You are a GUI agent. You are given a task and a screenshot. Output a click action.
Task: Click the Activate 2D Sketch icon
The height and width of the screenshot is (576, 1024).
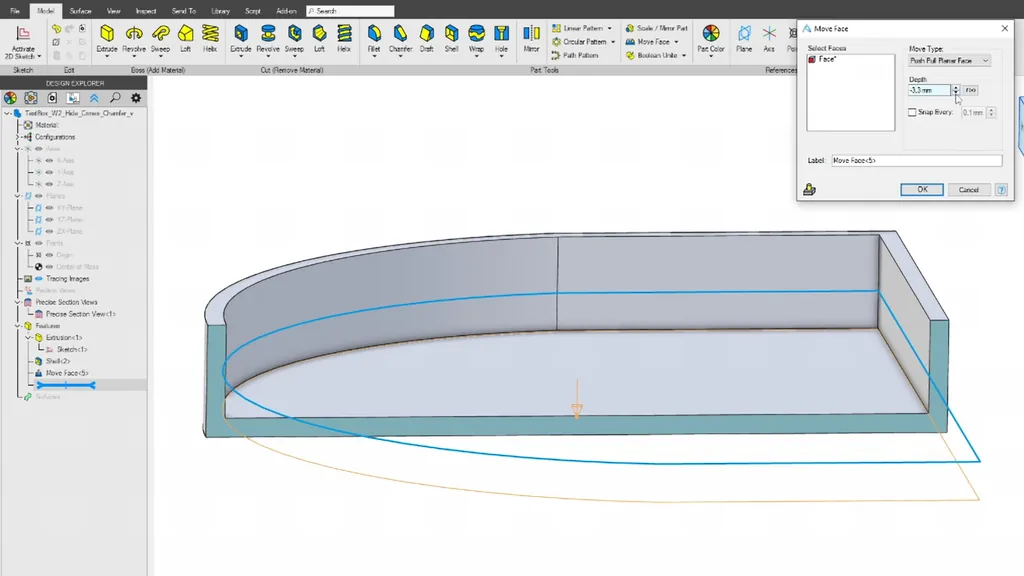[23, 34]
